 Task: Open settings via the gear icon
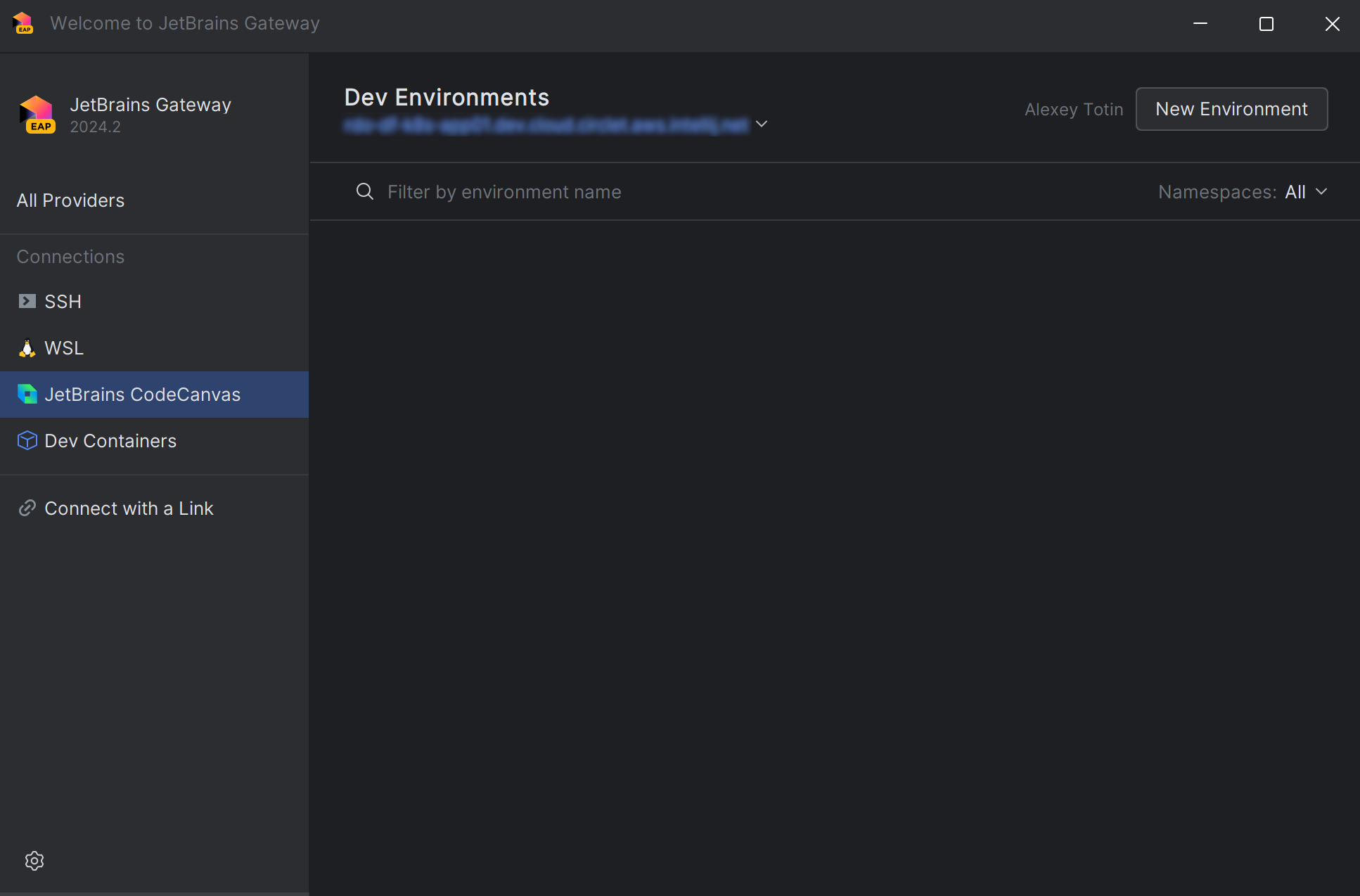coord(34,861)
